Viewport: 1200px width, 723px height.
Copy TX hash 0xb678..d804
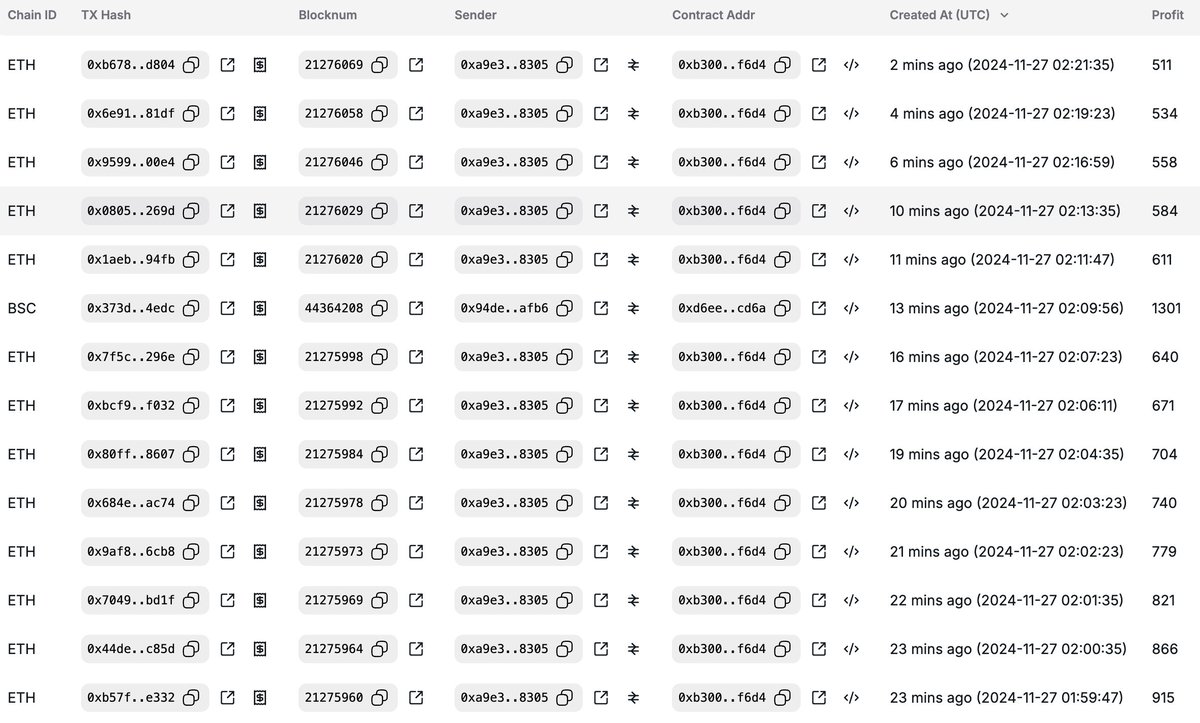[191, 65]
